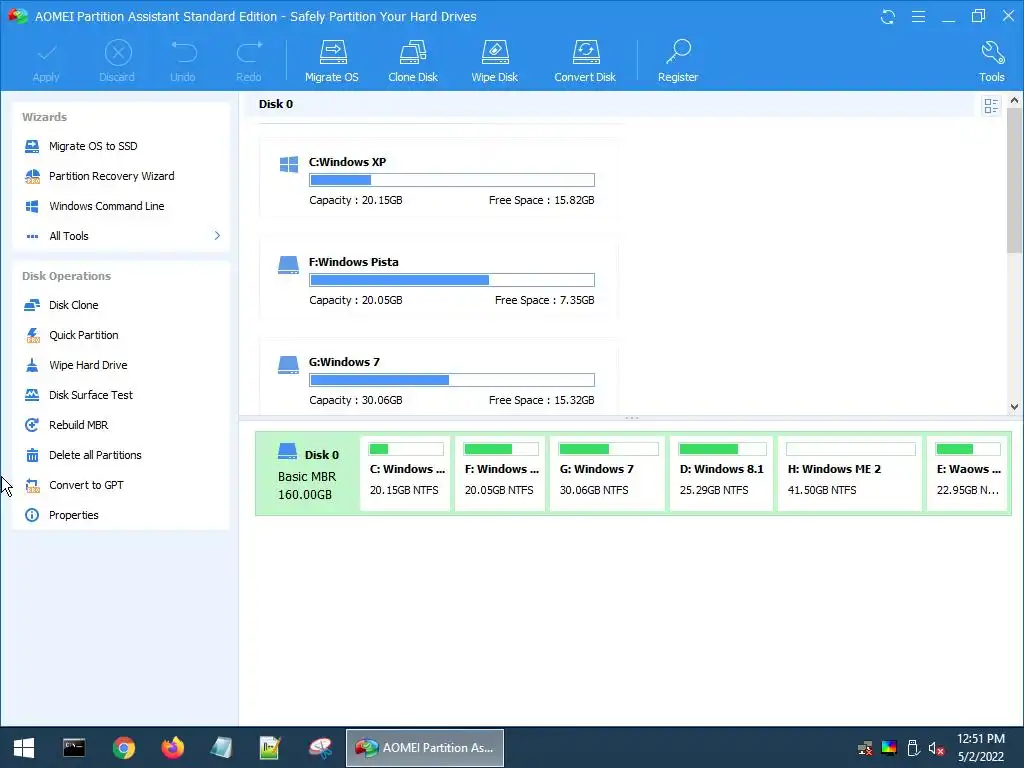Viewport: 1024px width, 768px height.
Task: Open the Windows Start menu
Action: click(24, 748)
